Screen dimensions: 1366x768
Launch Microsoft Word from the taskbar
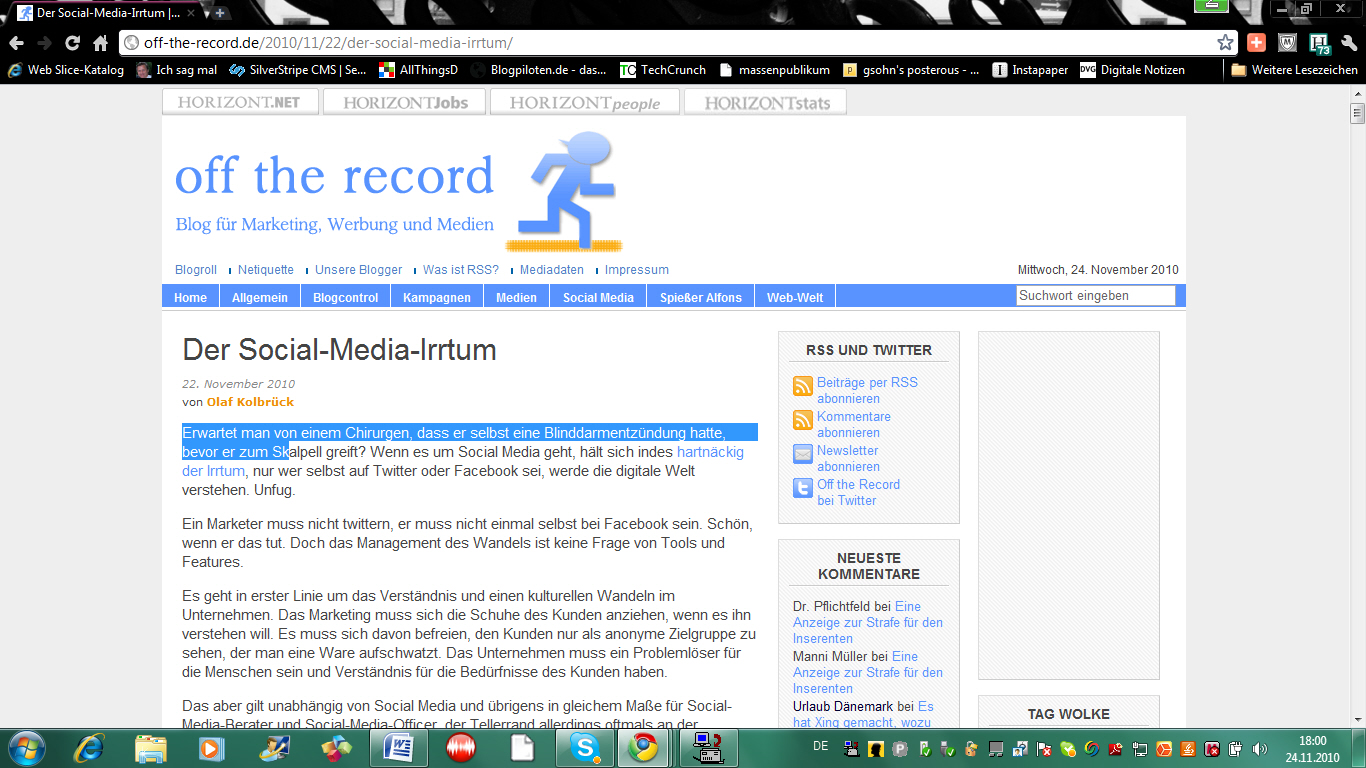(x=399, y=747)
